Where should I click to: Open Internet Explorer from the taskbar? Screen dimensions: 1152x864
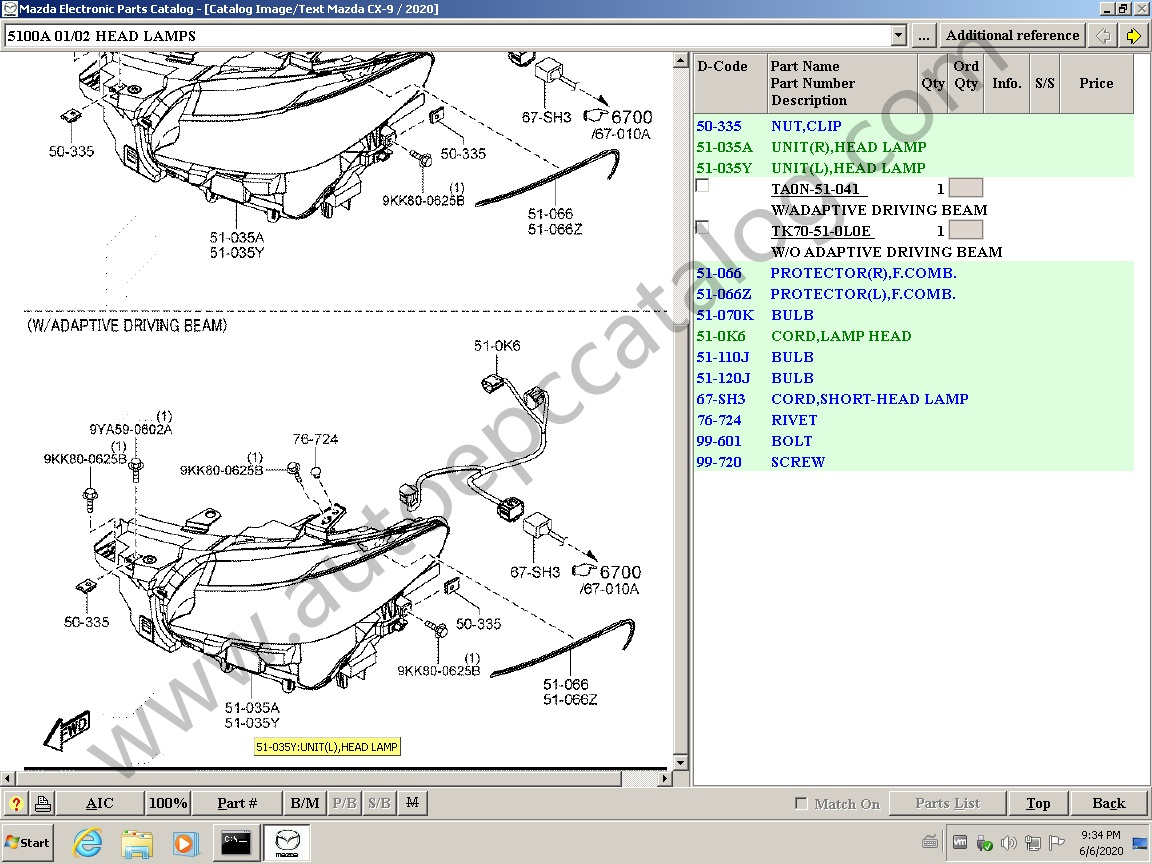pyautogui.click(x=88, y=843)
